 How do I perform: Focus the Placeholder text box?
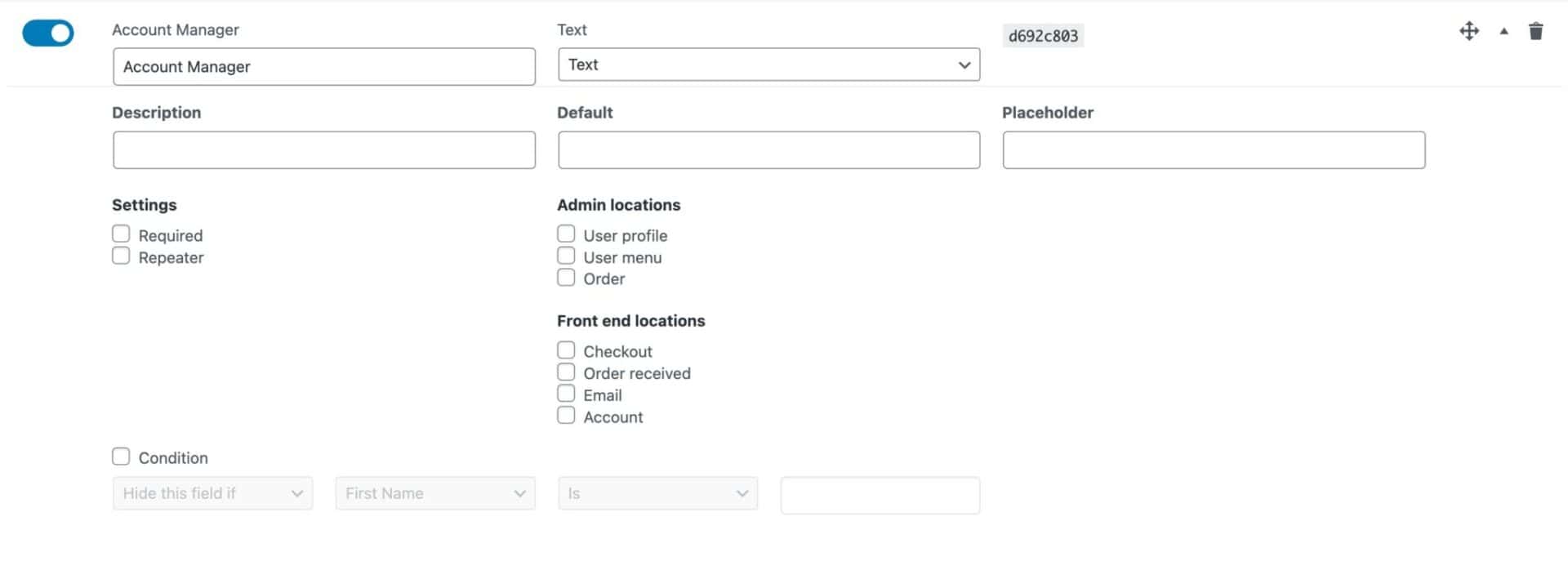(1214, 150)
